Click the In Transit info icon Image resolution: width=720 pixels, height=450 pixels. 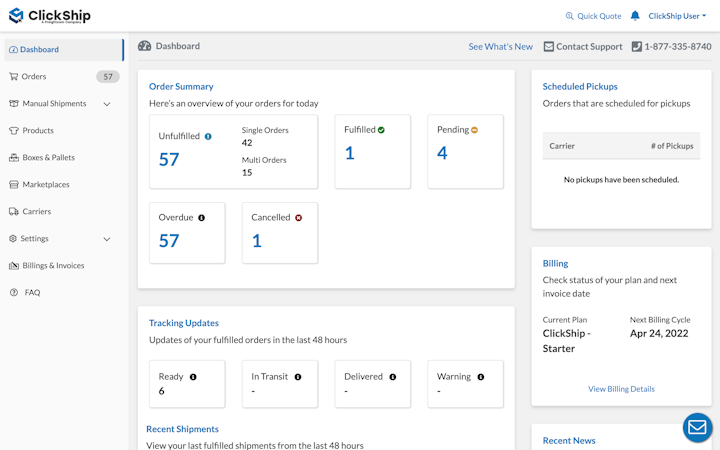pos(298,377)
